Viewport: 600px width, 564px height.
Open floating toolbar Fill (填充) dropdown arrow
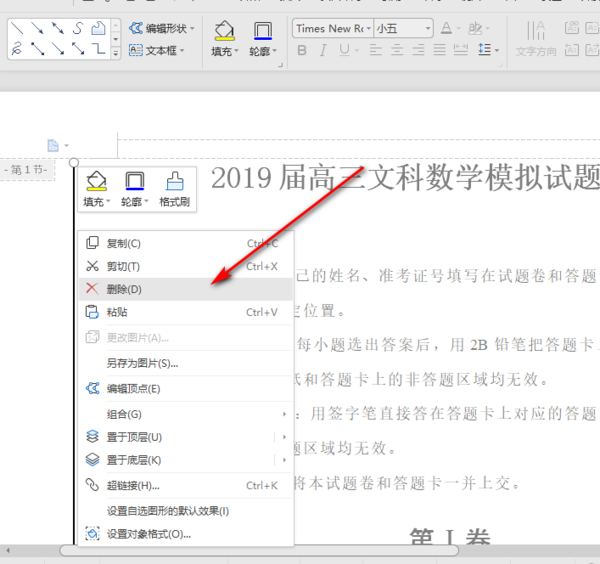click(x=108, y=201)
